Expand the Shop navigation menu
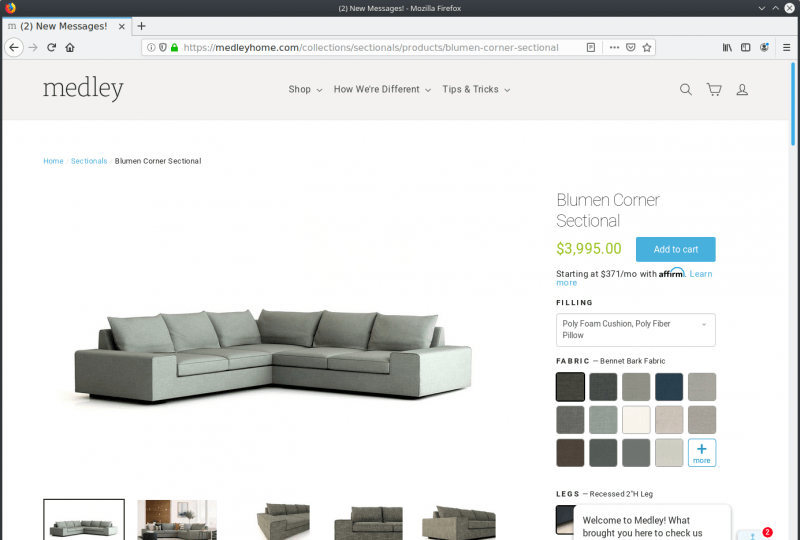This screenshot has height=540, width=800. pyautogui.click(x=305, y=89)
